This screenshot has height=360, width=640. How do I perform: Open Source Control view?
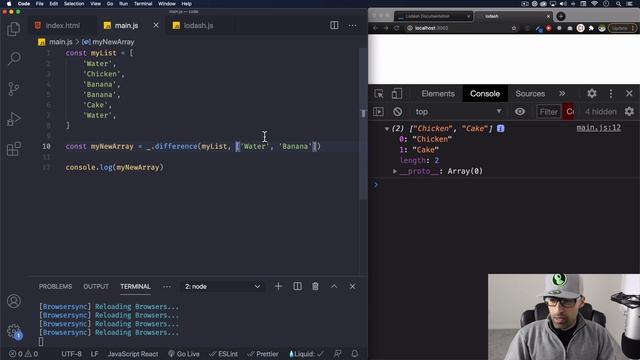point(13,89)
